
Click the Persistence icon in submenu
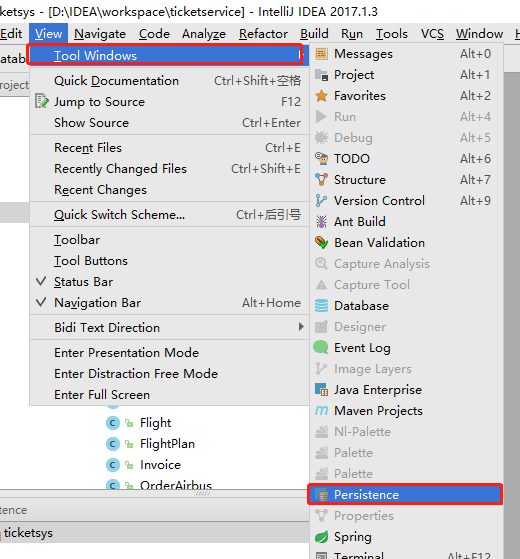point(321,495)
